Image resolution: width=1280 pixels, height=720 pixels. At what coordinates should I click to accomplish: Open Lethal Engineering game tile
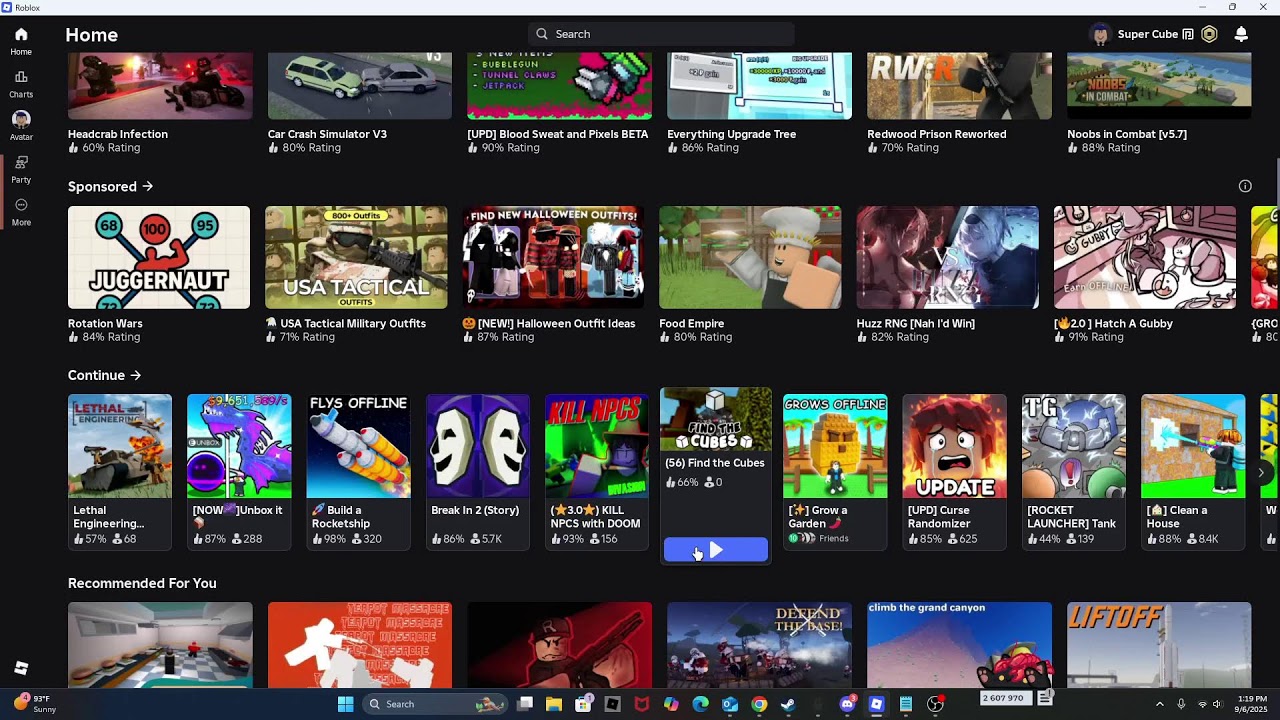click(x=120, y=472)
